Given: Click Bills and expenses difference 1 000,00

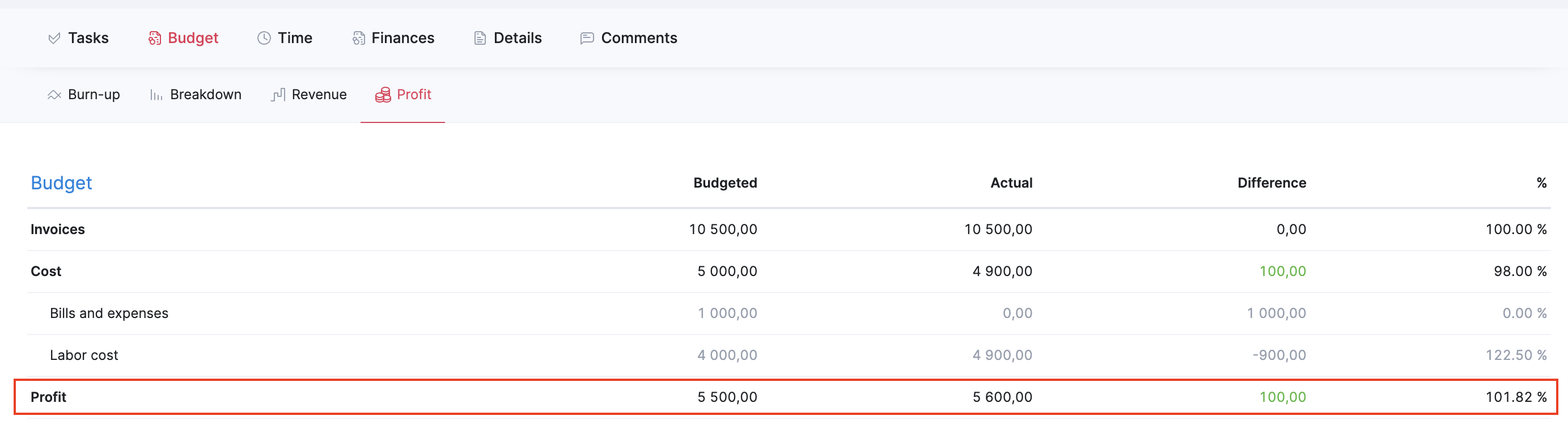Looking at the screenshot, I should (x=1277, y=313).
